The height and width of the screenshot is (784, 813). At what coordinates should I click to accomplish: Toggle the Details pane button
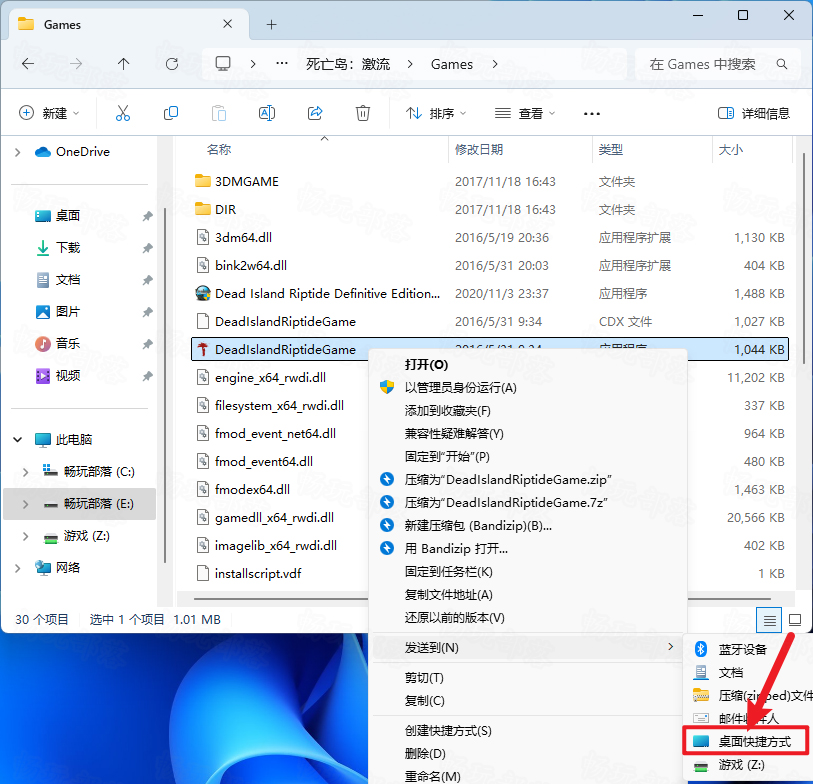[x=753, y=113]
